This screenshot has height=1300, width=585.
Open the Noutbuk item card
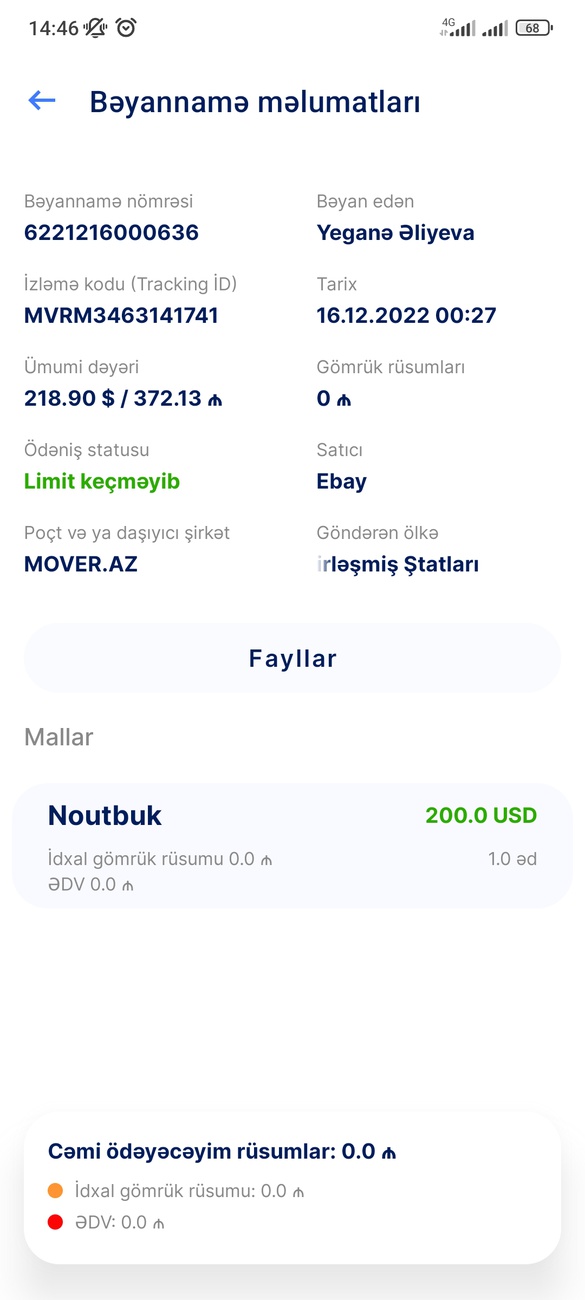click(292, 846)
